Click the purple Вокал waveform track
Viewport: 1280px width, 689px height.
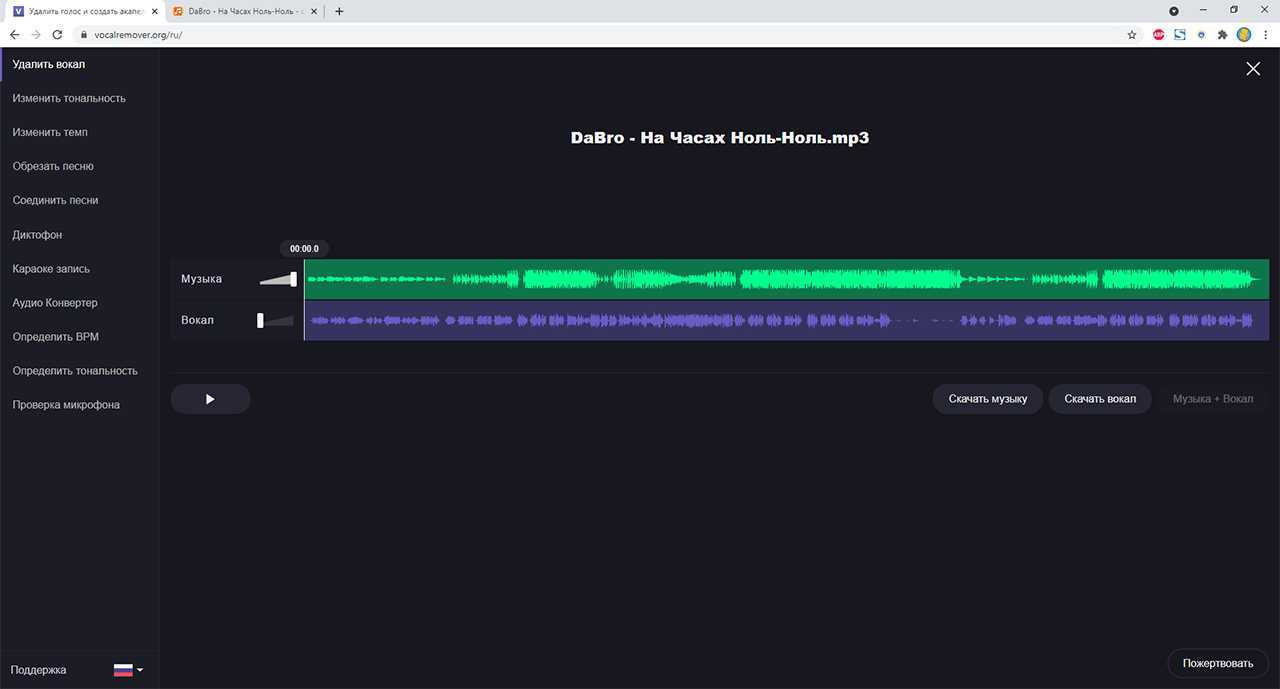[786, 320]
